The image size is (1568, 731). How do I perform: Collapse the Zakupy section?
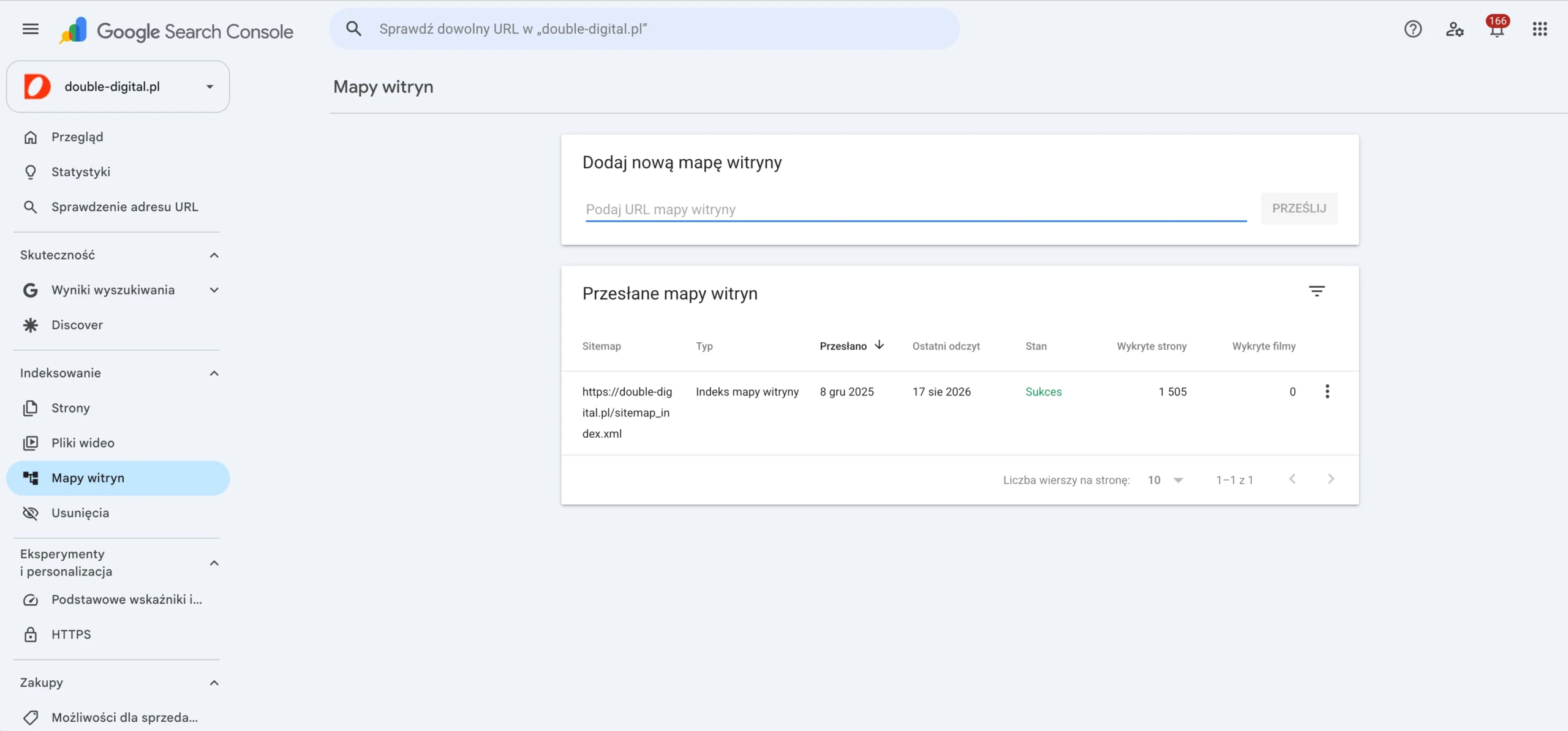coord(214,683)
